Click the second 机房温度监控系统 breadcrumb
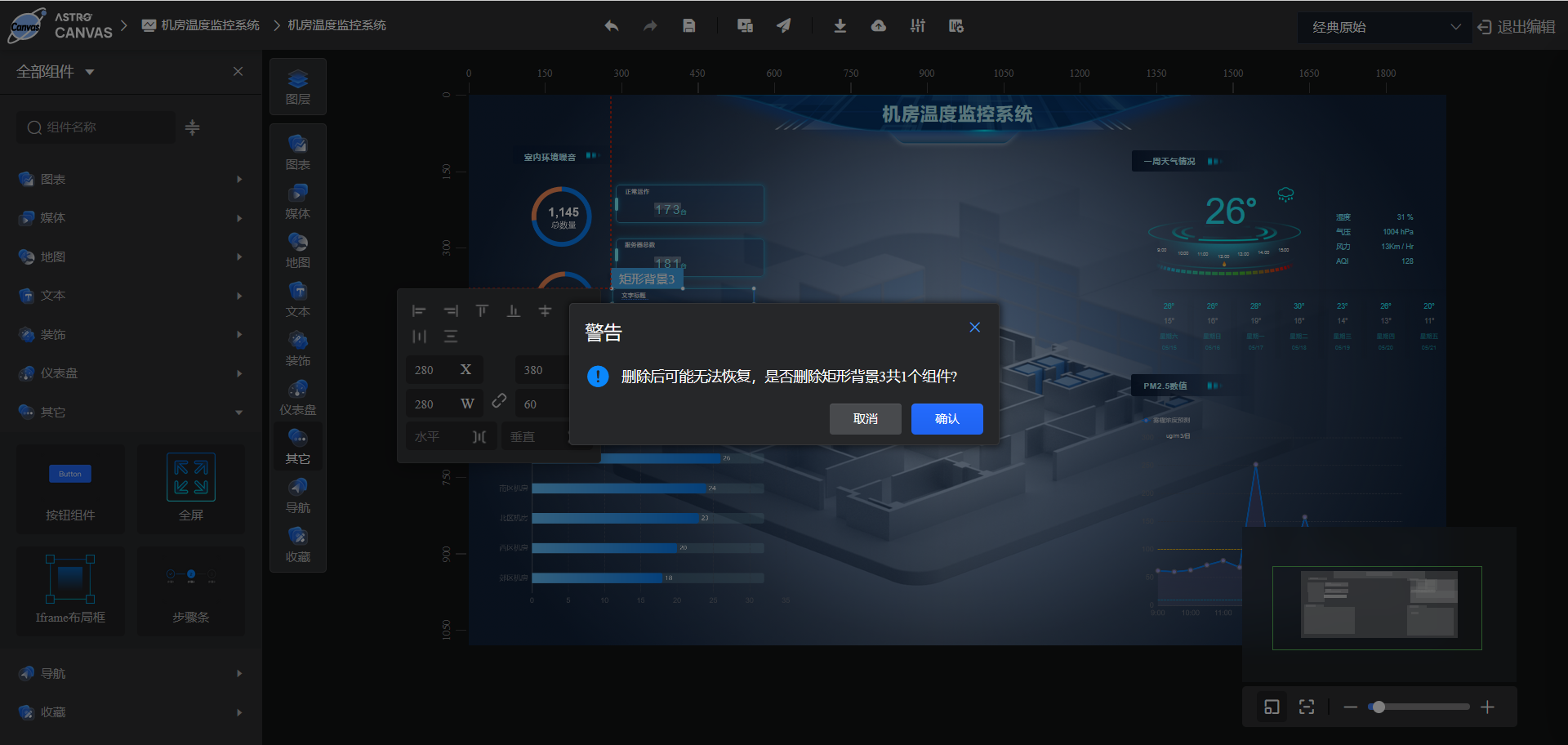The image size is (1568, 745). (336, 25)
